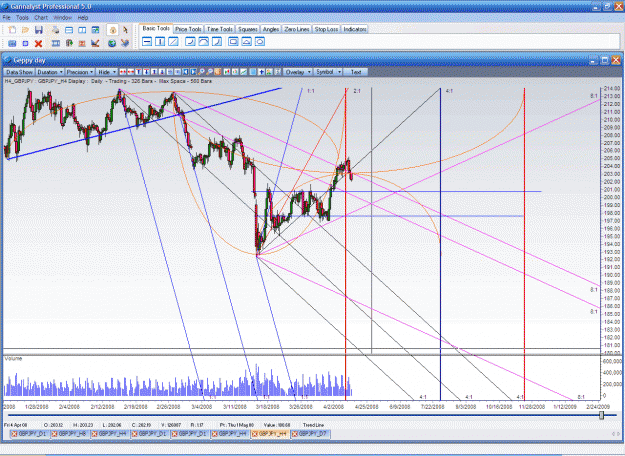Click the Geppy day chart window title
This screenshot has height=456, width=625.
coord(29,61)
